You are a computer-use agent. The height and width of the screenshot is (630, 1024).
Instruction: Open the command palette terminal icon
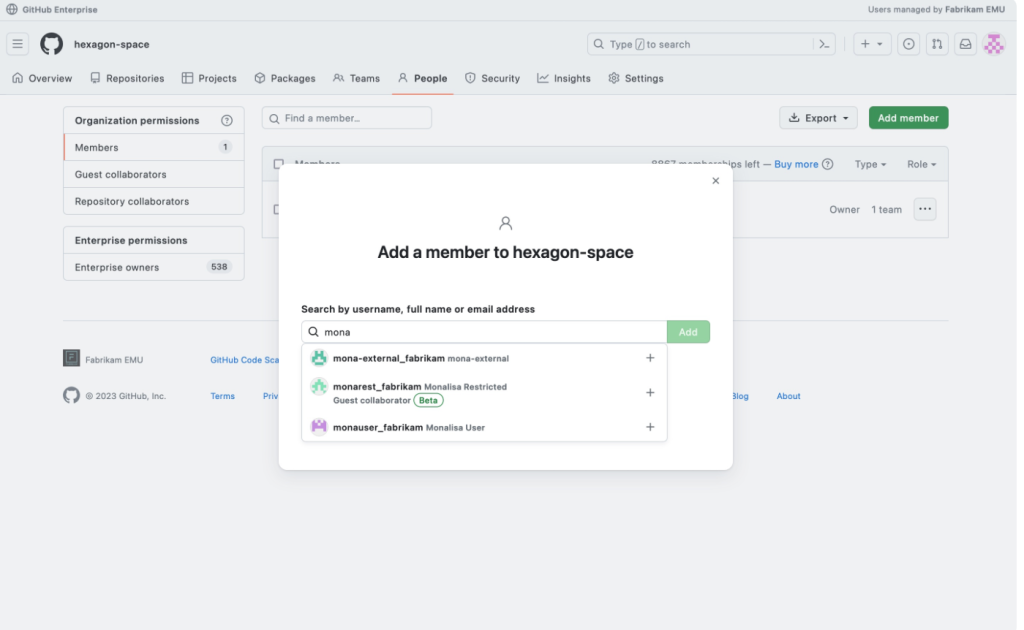[x=824, y=43]
